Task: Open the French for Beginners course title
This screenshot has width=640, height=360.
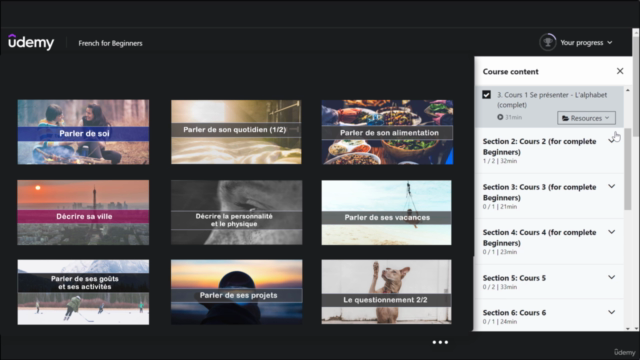Action: (110, 43)
